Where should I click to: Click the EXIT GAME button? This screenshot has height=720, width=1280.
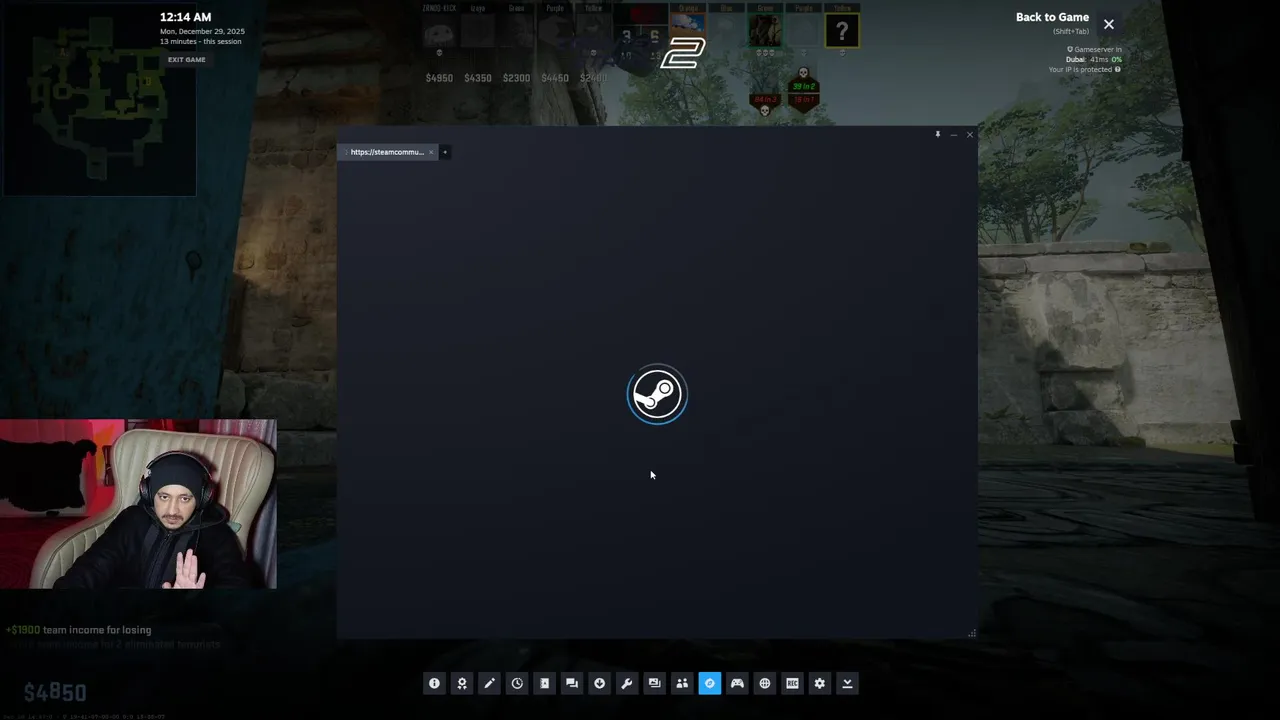tap(187, 59)
